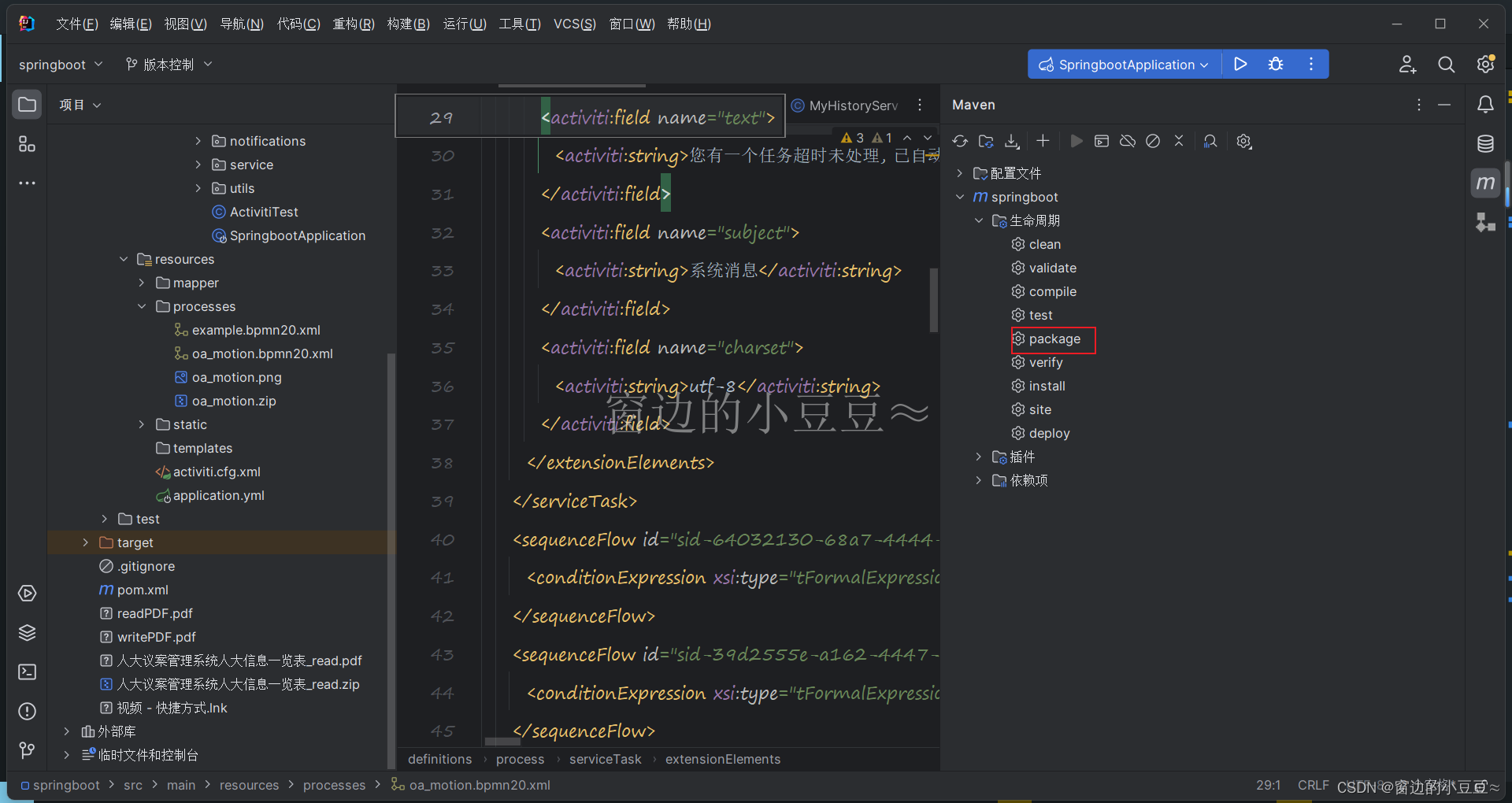The image size is (1512, 803).
Task: Expand the 插件 node in Maven
Action: point(979,457)
